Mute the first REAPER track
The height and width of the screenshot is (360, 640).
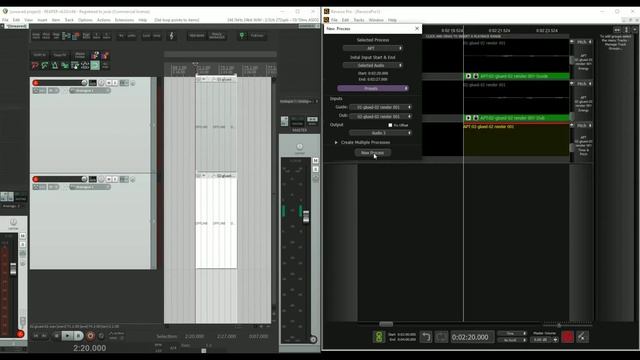pyautogui.click(x=109, y=83)
